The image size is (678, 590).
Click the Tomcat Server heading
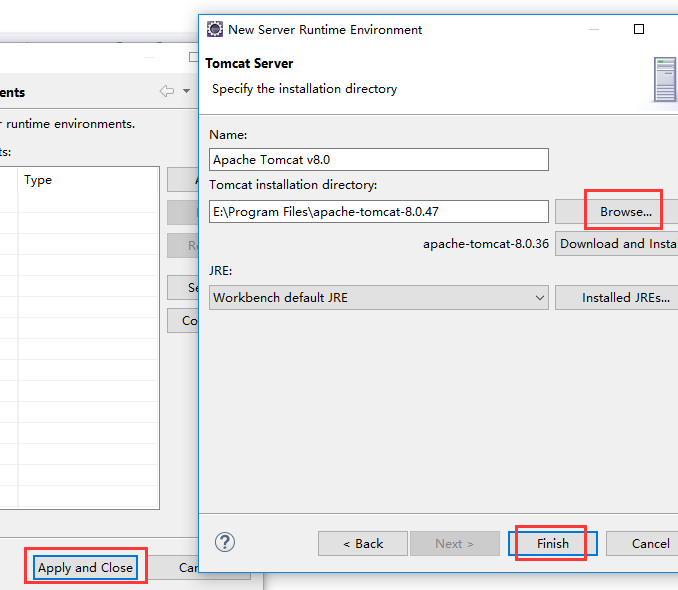point(249,64)
